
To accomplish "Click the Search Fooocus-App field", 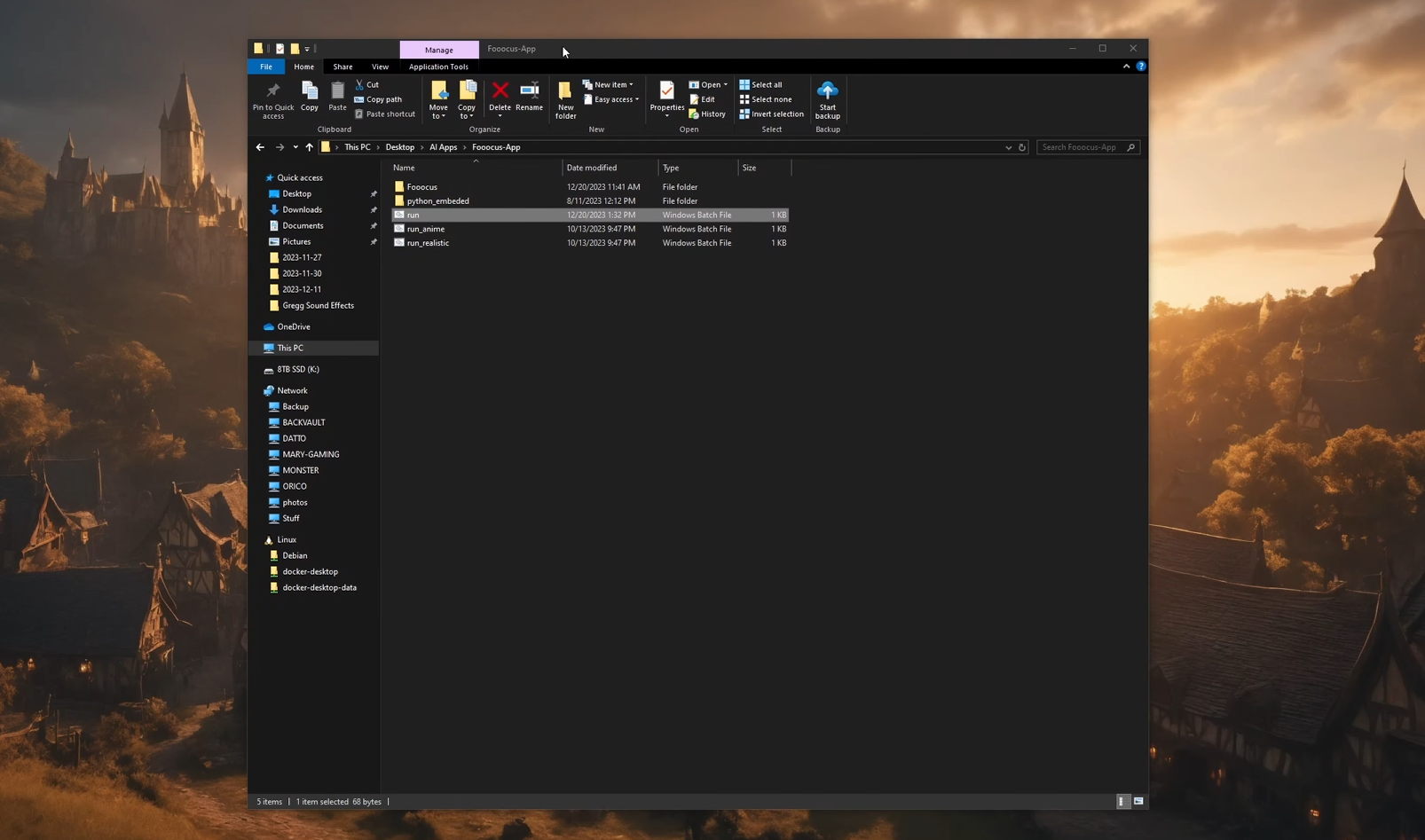I will (1080, 147).
